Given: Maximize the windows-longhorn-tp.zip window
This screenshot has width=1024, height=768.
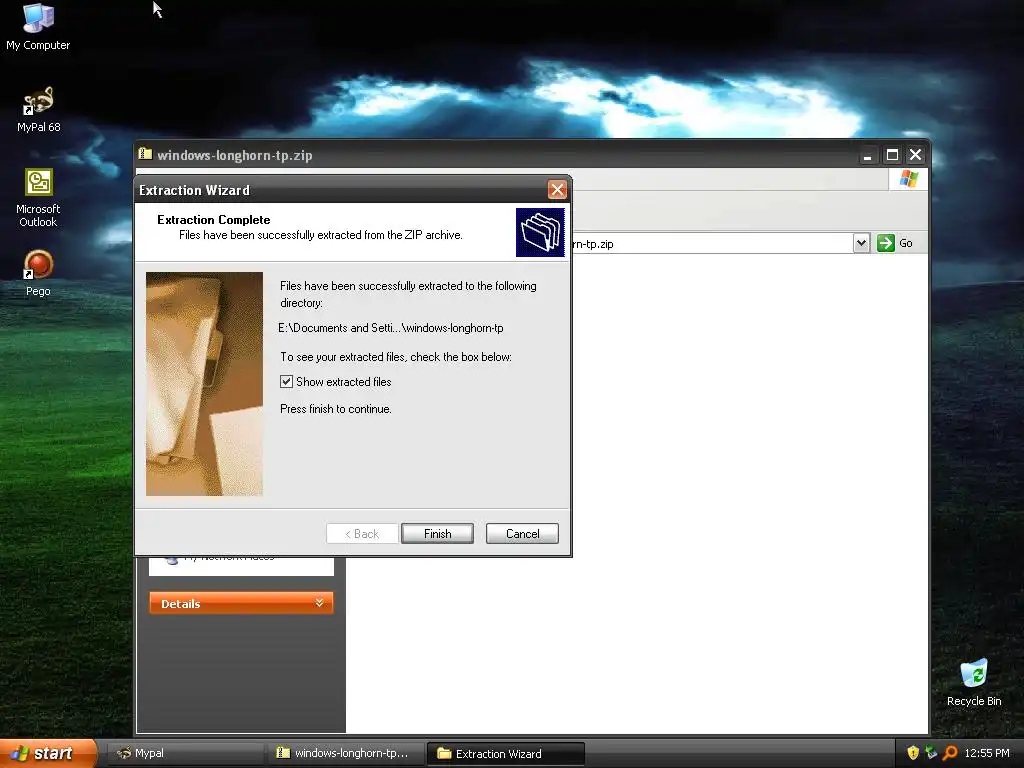Looking at the screenshot, I should [x=892, y=155].
